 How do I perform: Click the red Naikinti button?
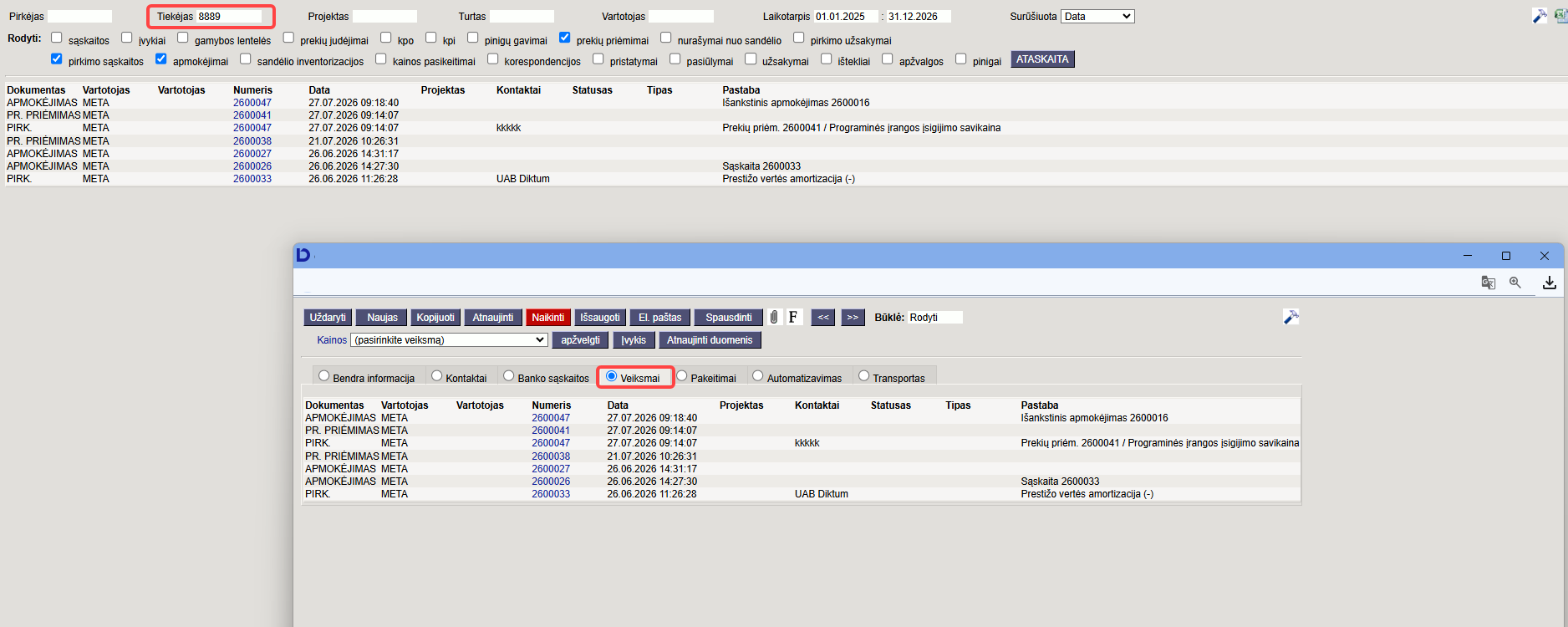[x=548, y=318]
